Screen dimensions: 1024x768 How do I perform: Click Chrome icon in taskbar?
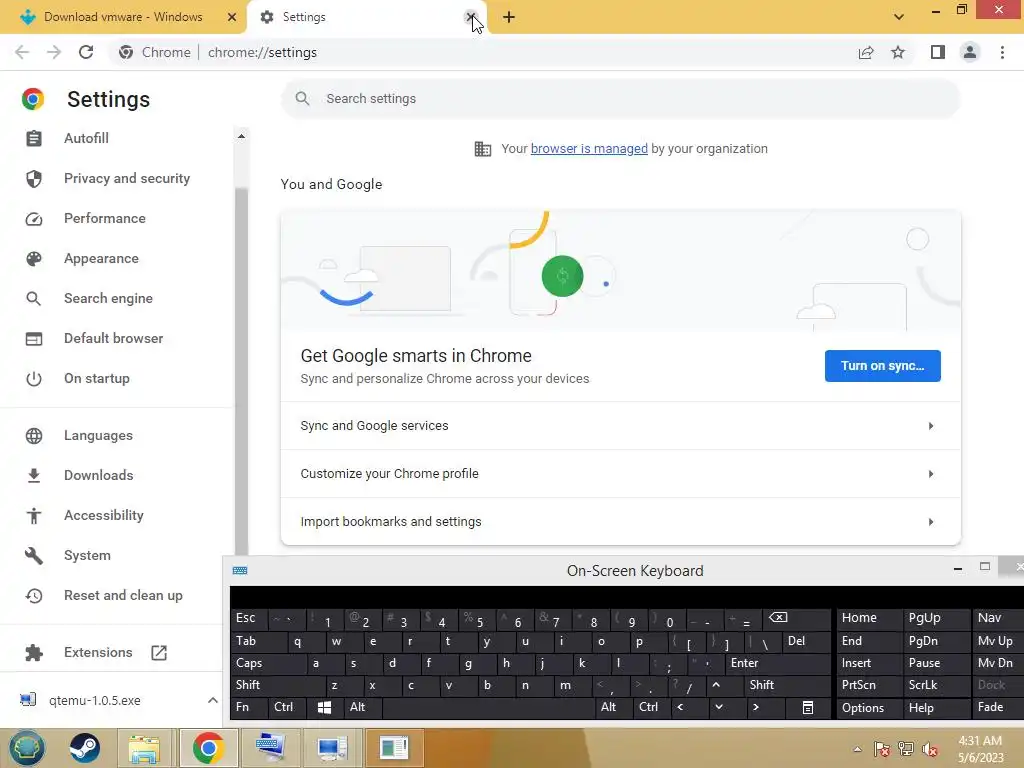tap(208, 748)
